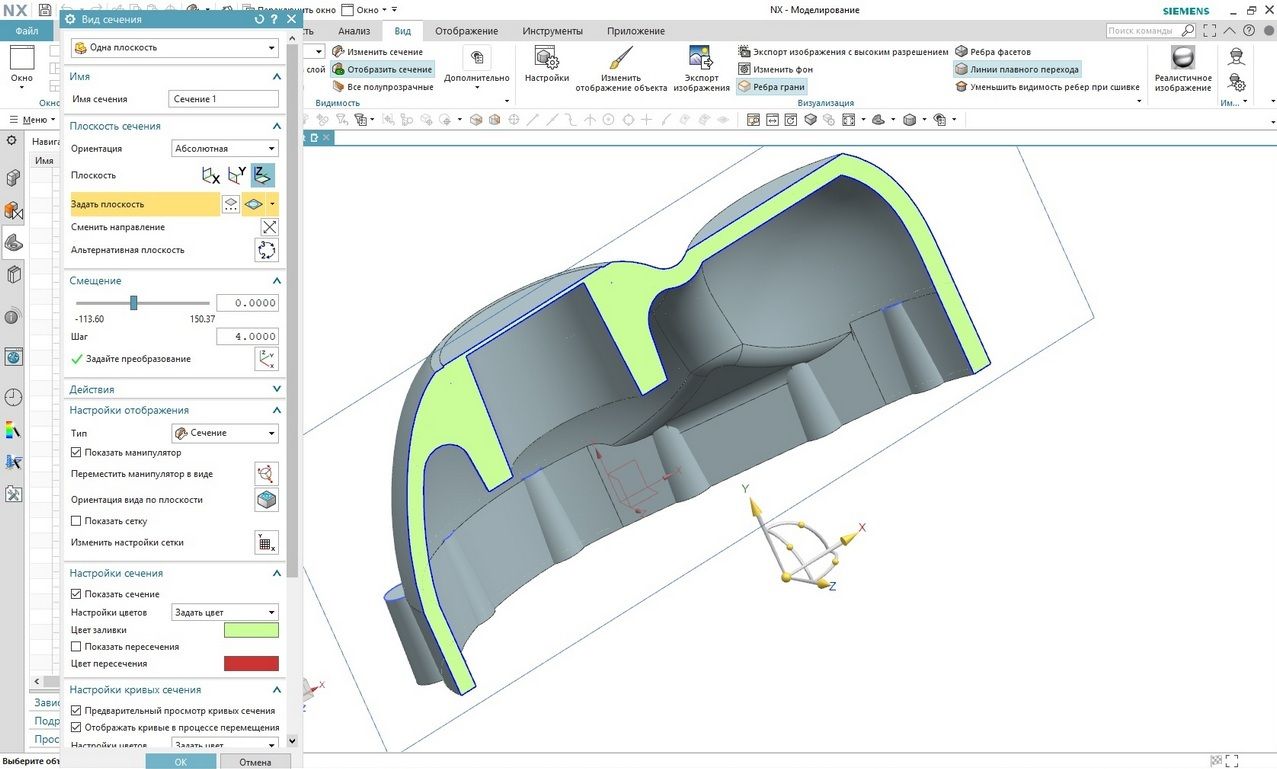Image resolution: width=1277 pixels, height=769 pixels.
Task: Open the grid settings (Изменить настройки сетки) icon
Action: pos(266,543)
